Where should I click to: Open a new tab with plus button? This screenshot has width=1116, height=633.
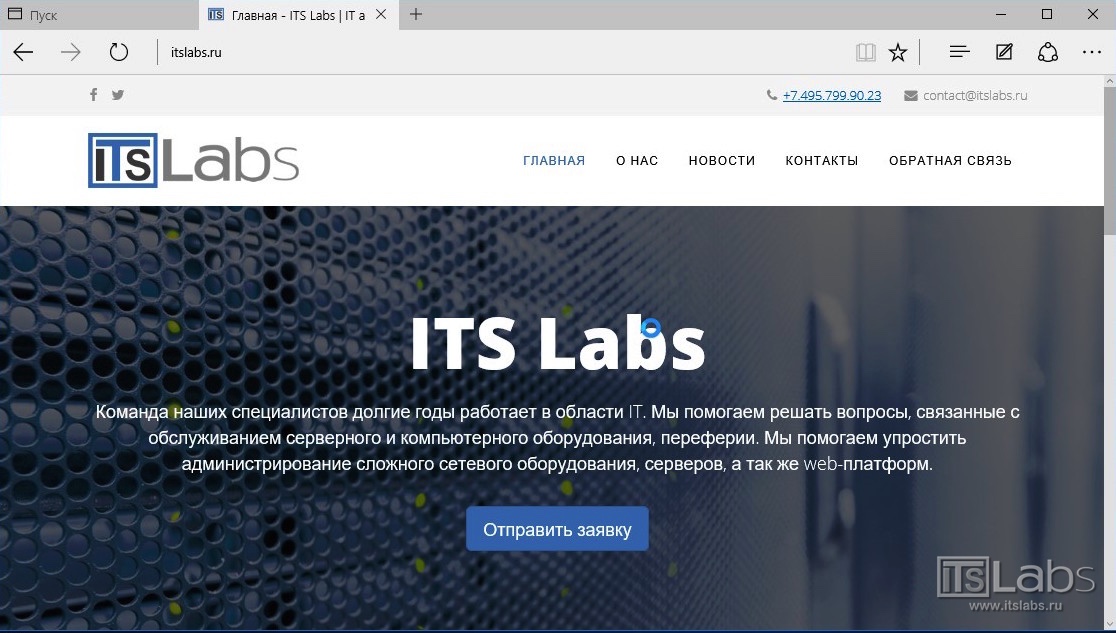click(416, 14)
